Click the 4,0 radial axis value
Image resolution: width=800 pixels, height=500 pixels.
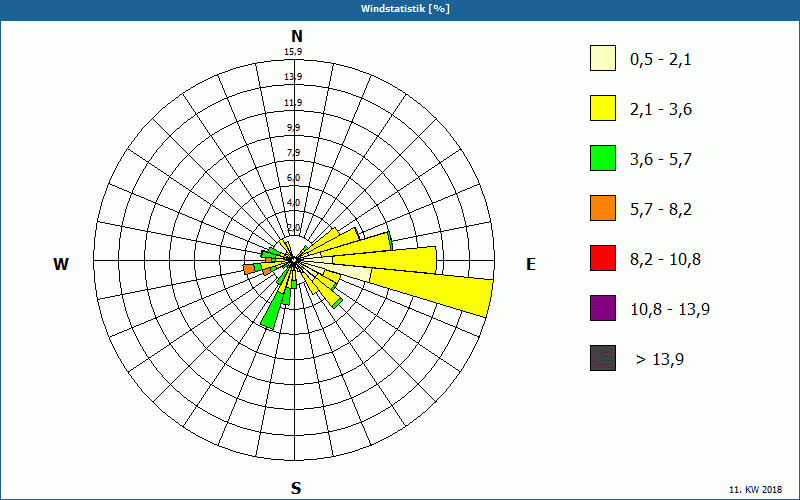point(293,203)
